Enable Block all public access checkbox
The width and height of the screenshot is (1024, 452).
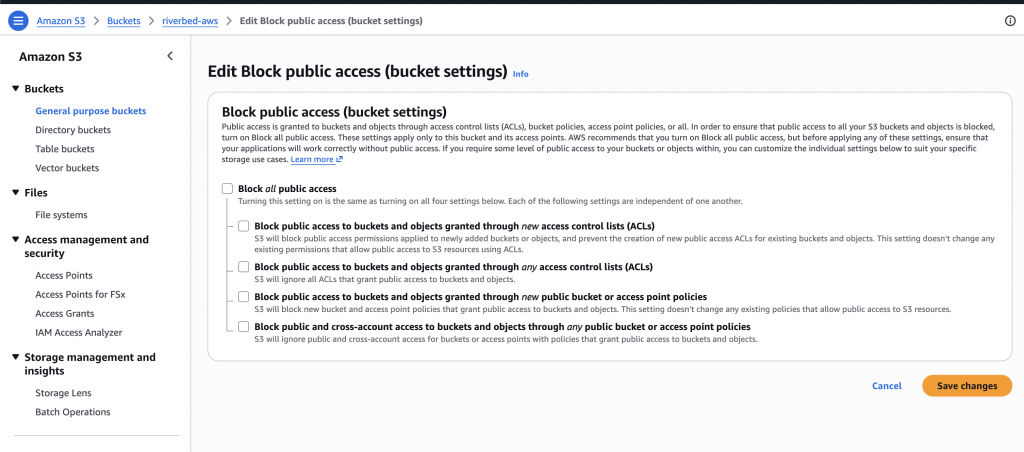pos(227,189)
